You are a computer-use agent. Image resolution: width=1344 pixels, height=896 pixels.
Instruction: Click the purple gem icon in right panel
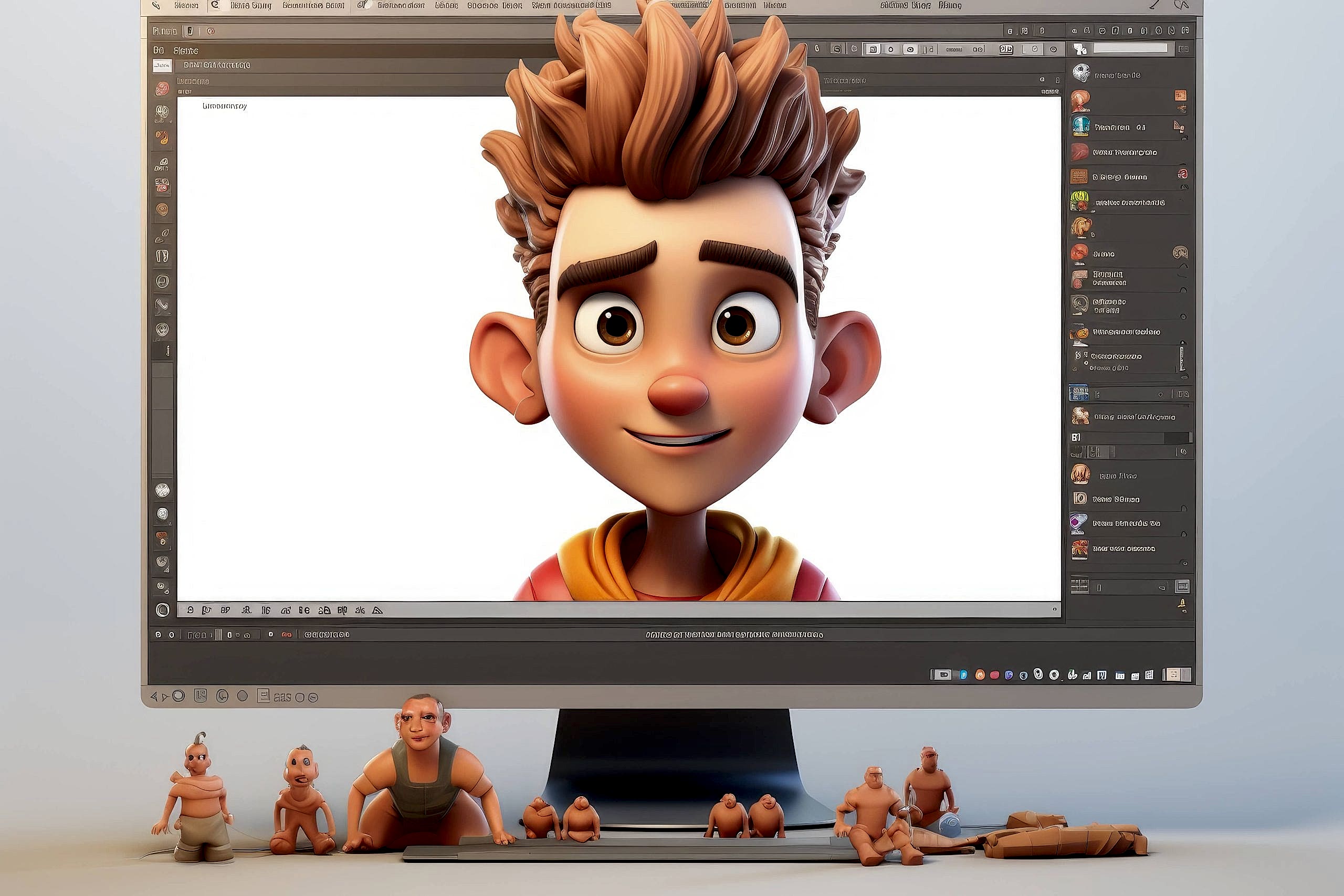pyautogui.click(x=1078, y=522)
